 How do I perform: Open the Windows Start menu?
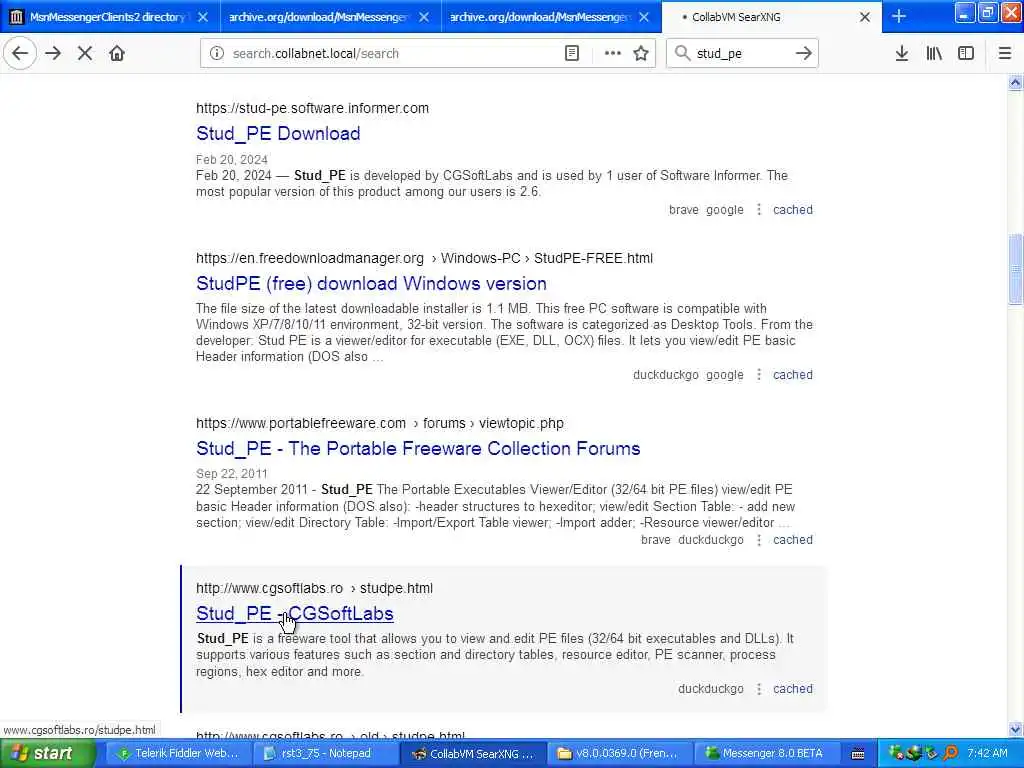46,754
